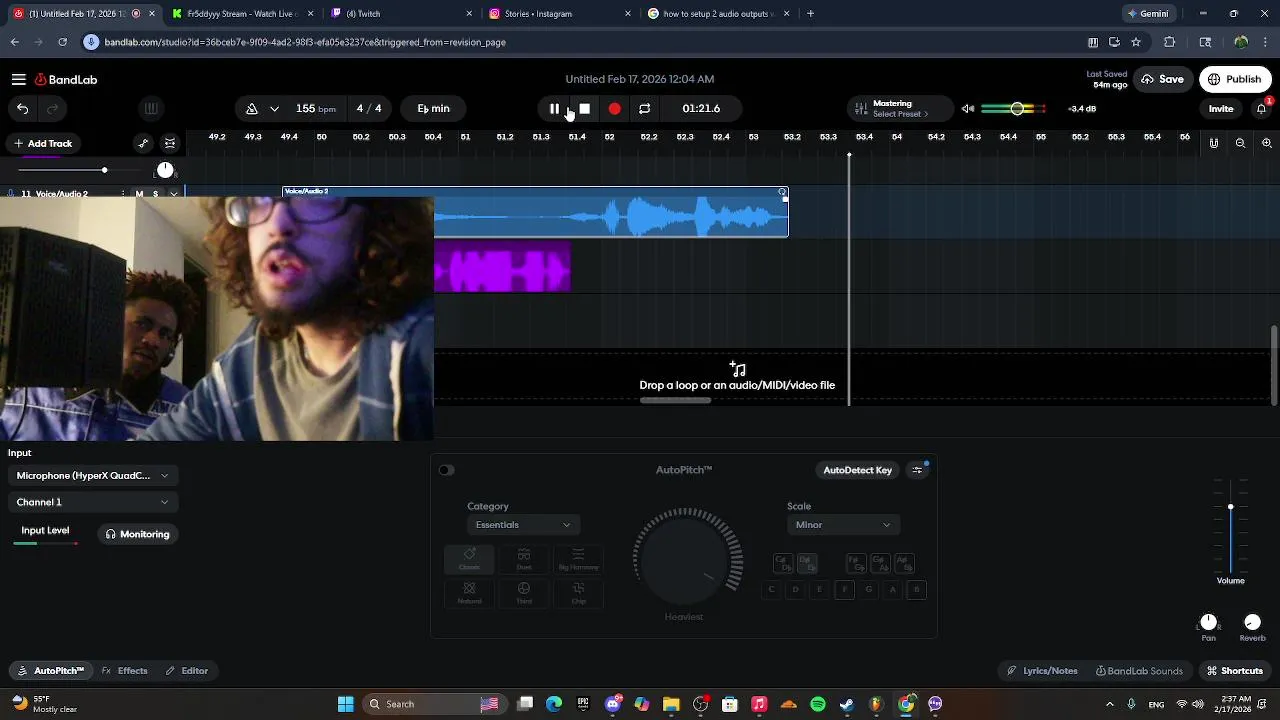Undo the last action
The image size is (1280, 720).
point(22,109)
